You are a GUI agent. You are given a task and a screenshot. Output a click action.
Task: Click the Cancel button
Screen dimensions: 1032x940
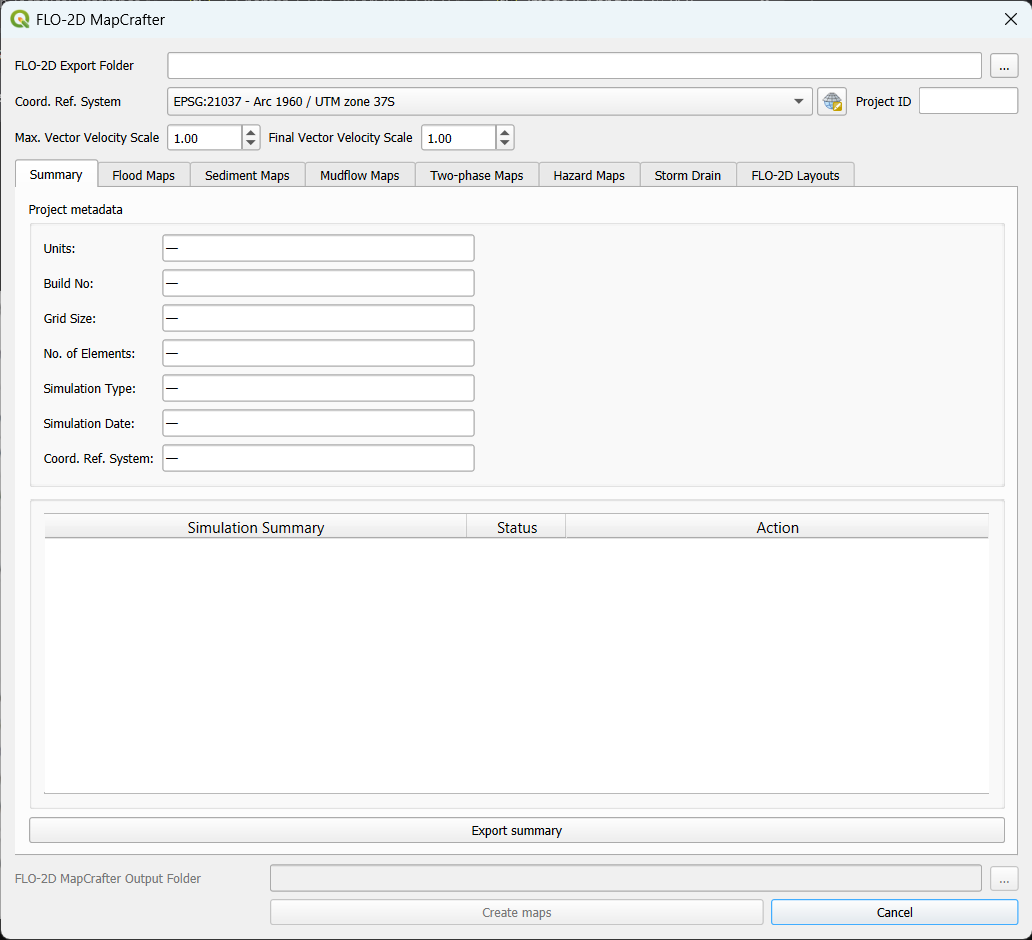[894, 912]
